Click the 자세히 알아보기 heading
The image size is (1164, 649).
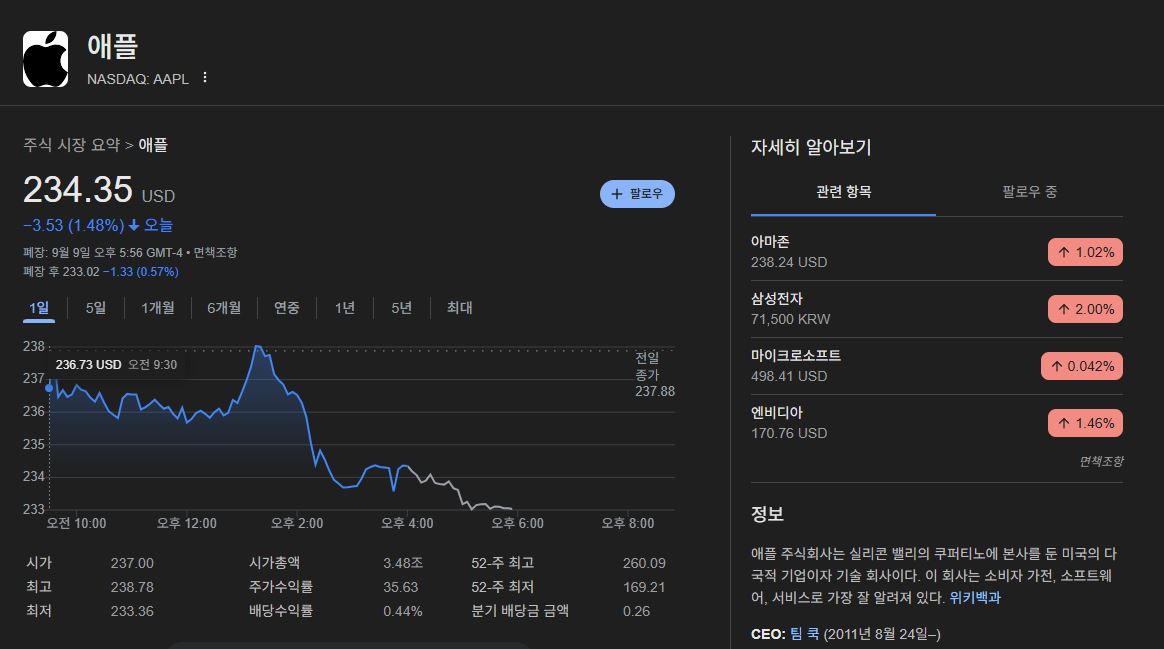coord(811,147)
